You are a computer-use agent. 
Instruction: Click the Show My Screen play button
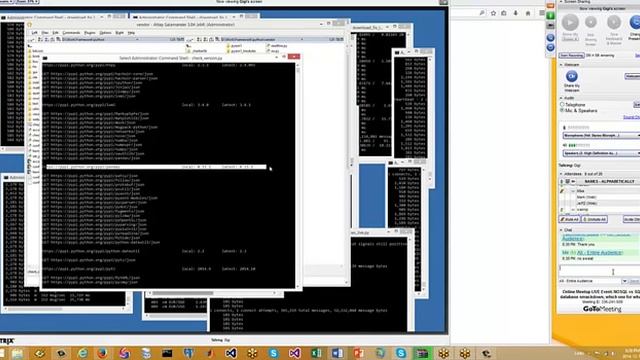pos(570,23)
